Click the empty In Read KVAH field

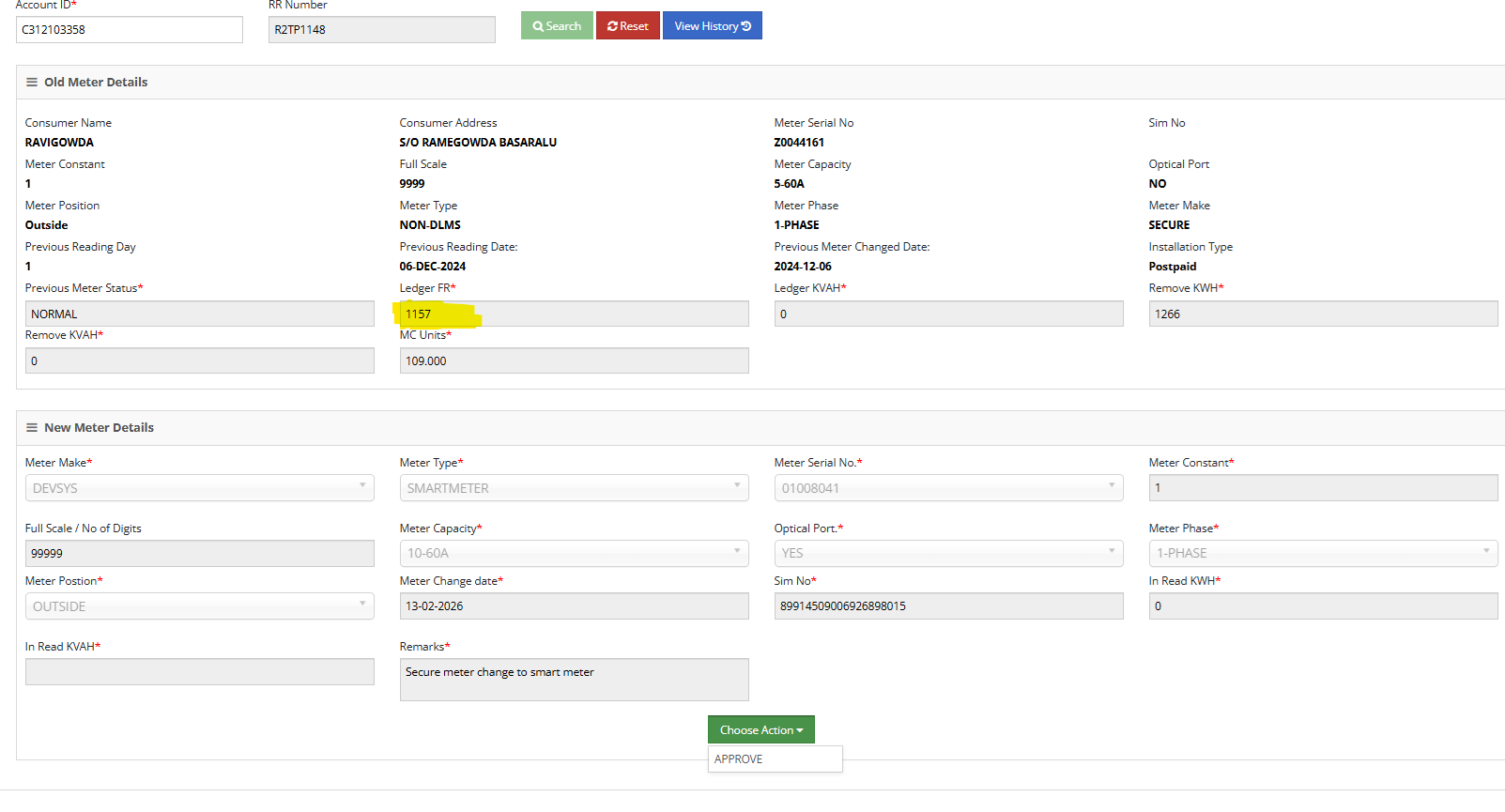[x=199, y=672]
